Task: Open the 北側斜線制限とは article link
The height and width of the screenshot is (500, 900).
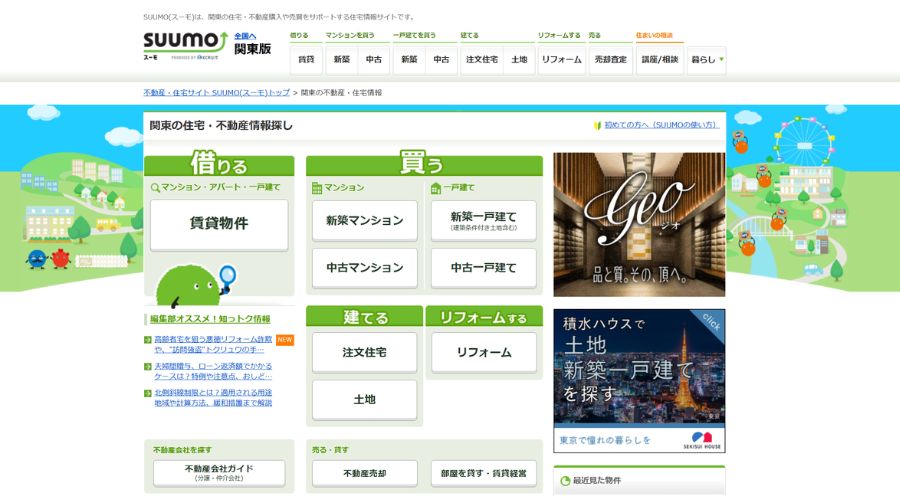Action: tap(213, 397)
